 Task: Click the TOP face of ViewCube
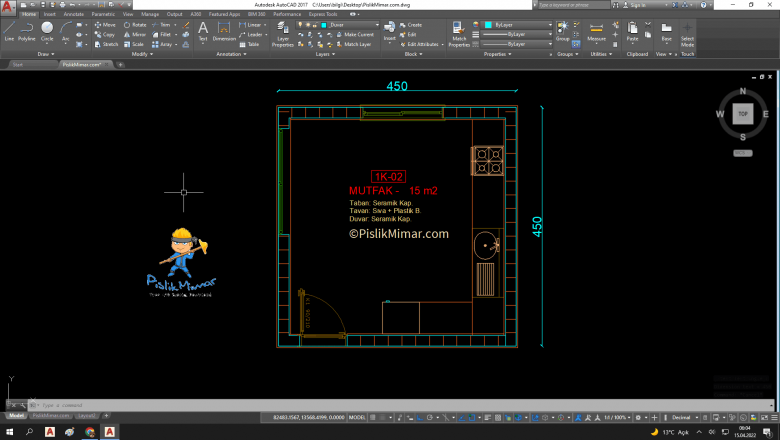coord(742,114)
